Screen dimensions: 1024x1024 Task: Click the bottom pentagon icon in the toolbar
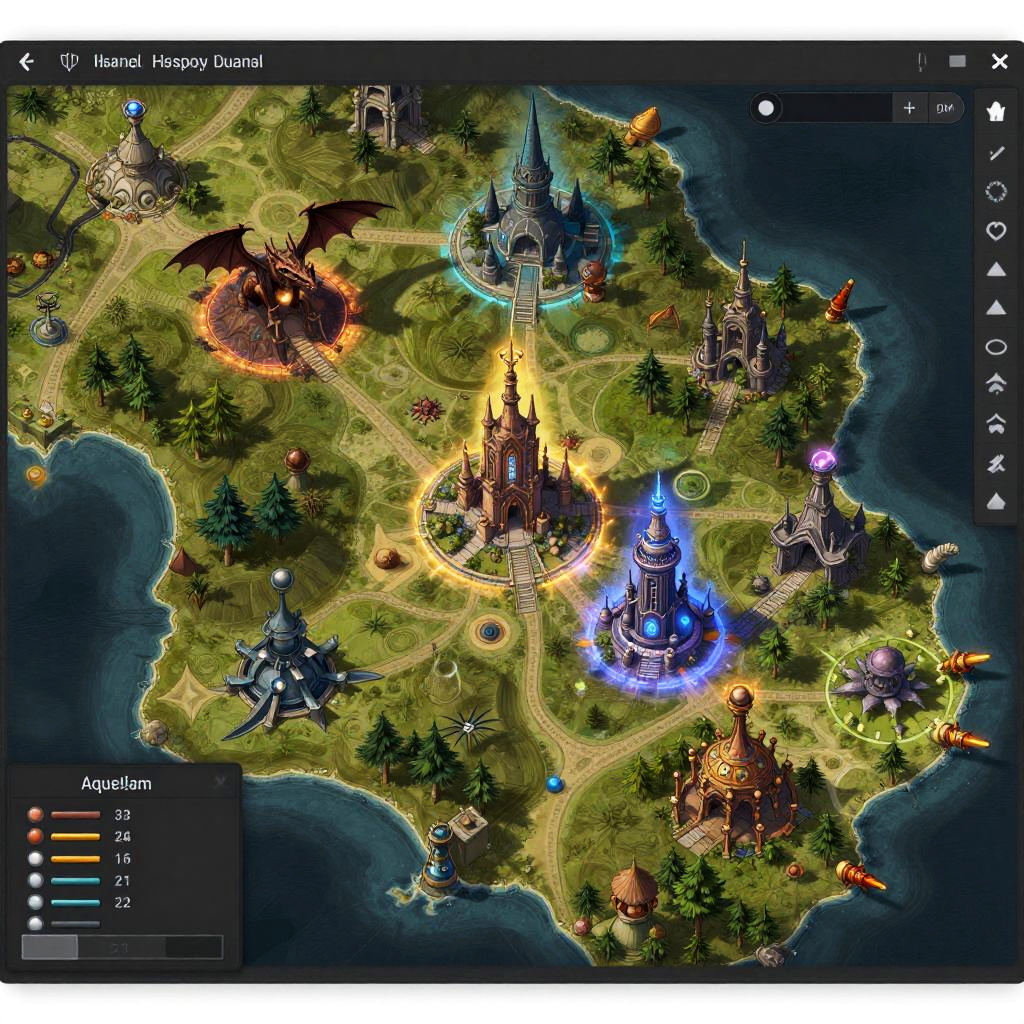(x=995, y=501)
